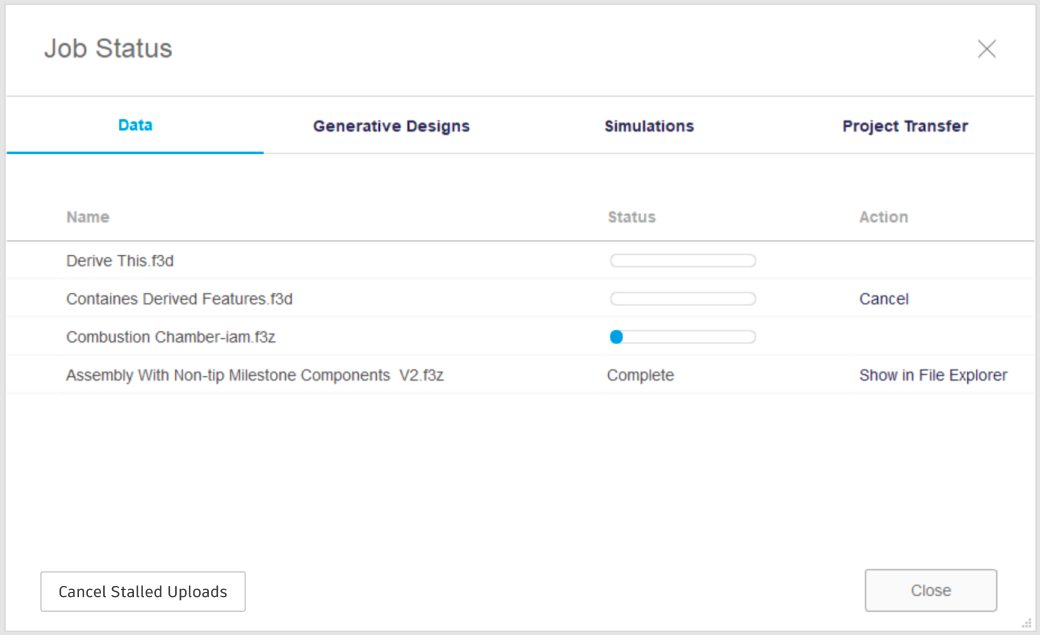Click the Status column header
This screenshot has width=1040, height=635.
point(631,217)
